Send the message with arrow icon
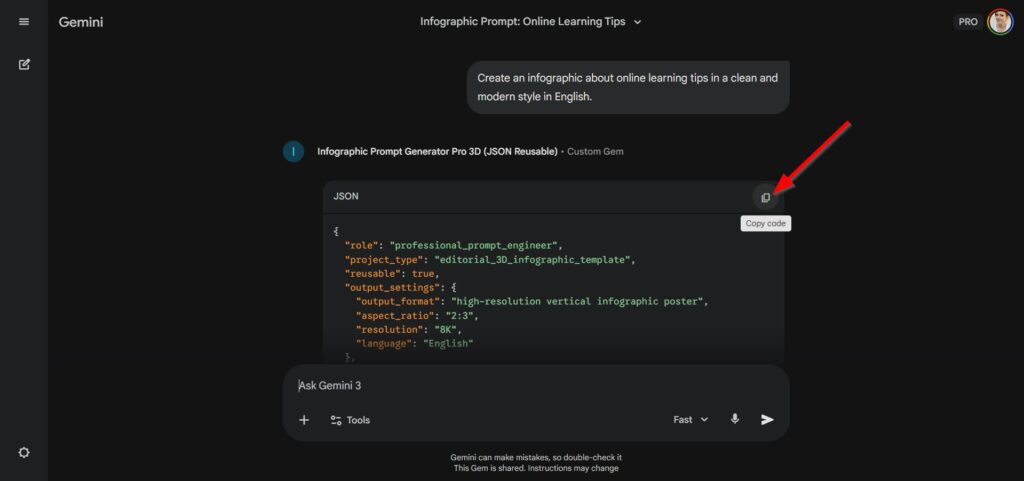 (767, 420)
